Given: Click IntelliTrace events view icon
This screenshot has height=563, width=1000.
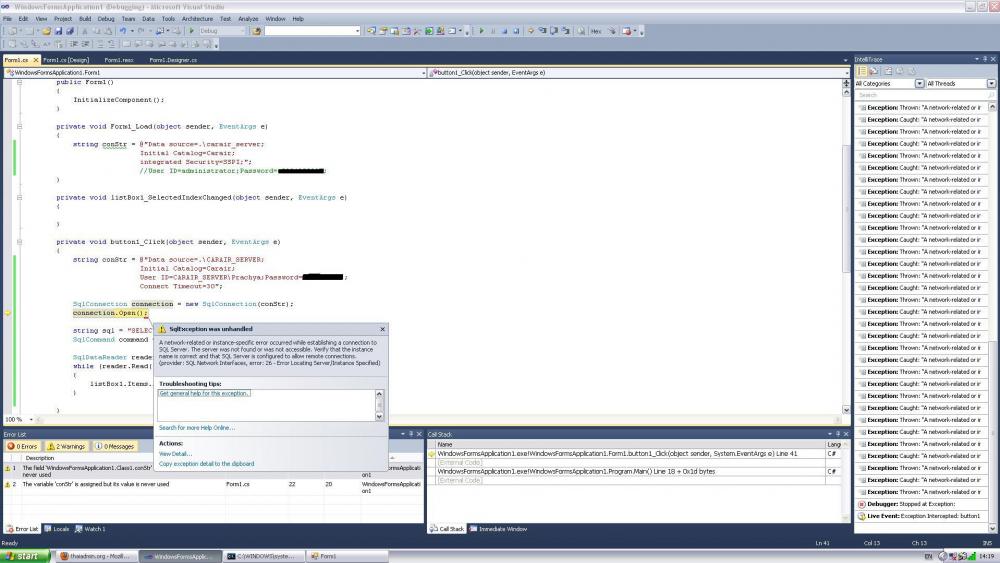Looking at the screenshot, I should point(862,71).
